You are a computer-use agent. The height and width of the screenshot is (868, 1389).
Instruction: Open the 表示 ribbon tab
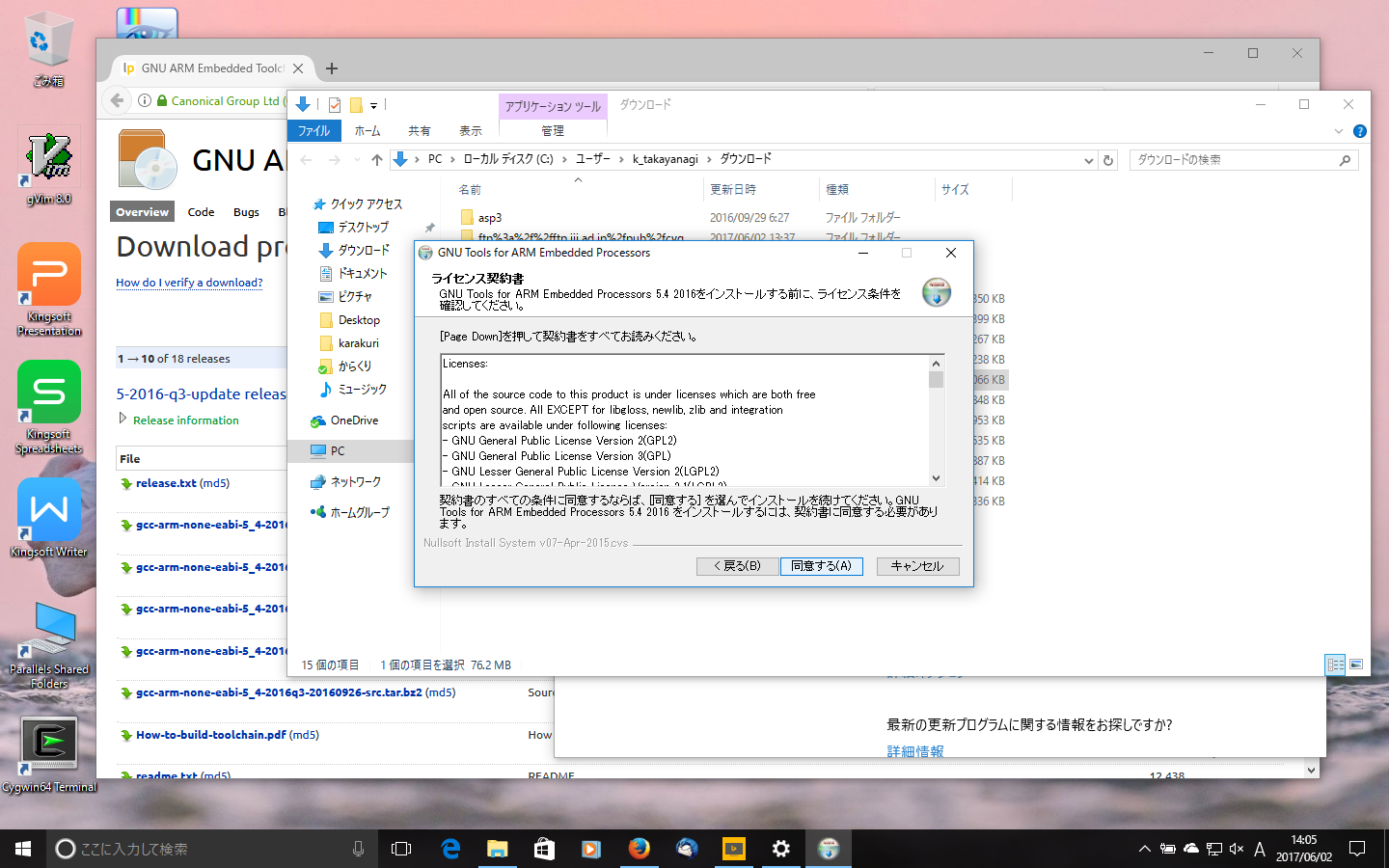point(471,131)
